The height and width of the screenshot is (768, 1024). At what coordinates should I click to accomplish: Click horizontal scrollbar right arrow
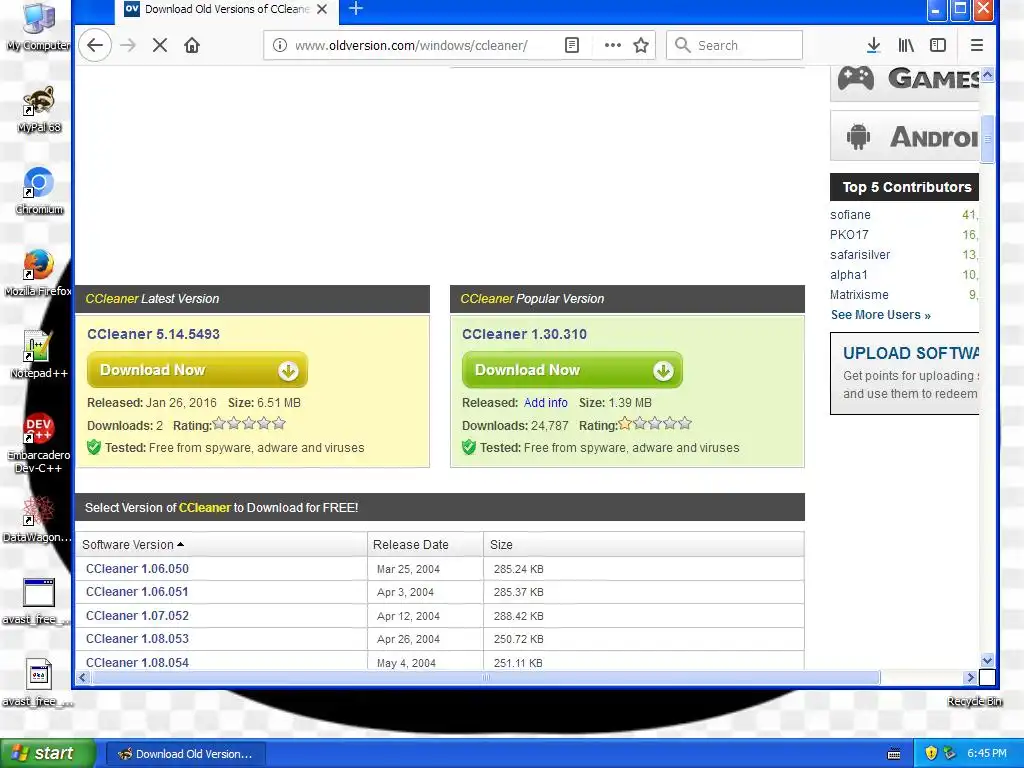(x=970, y=677)
